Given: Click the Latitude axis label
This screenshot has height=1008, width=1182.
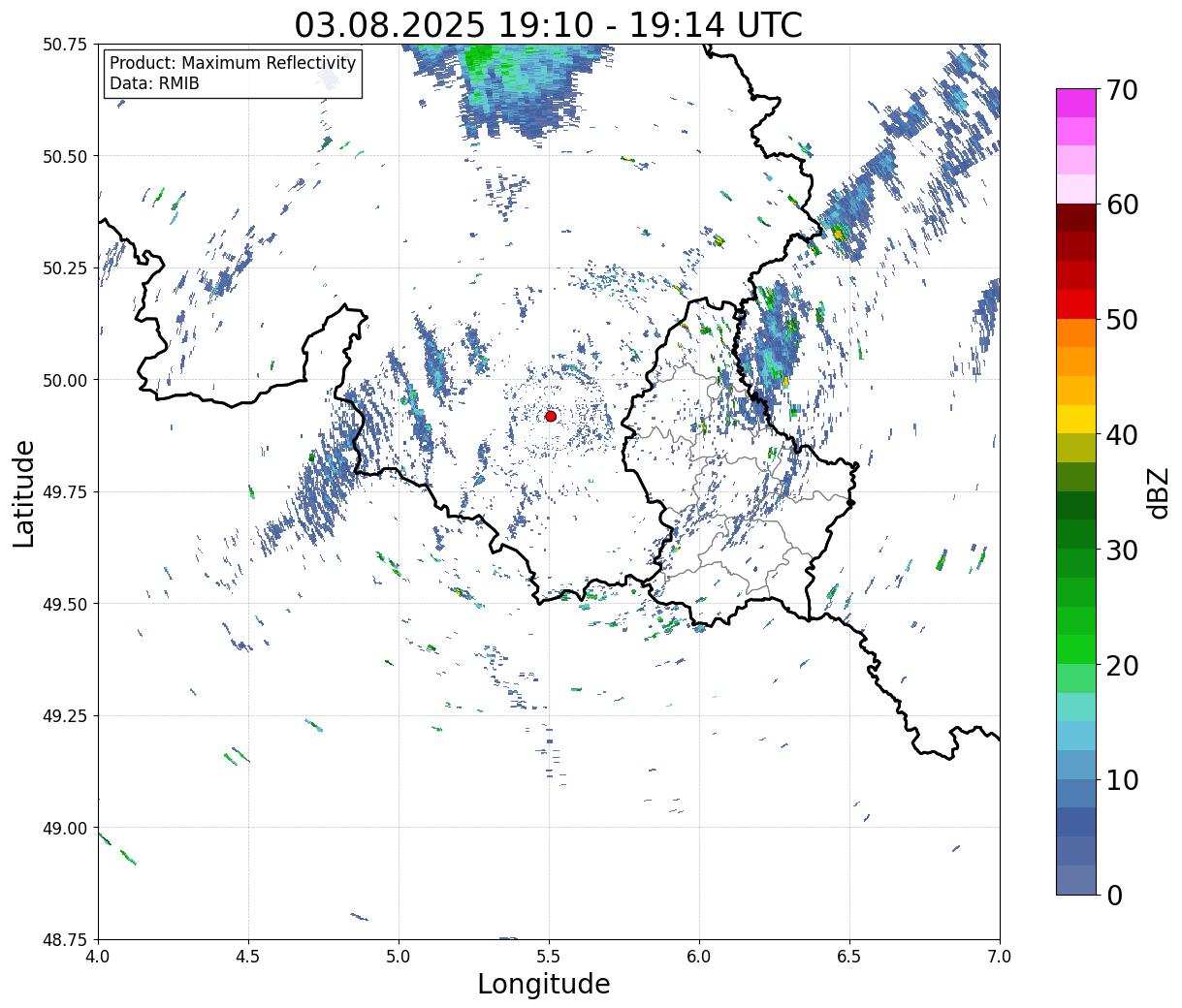Looking at the screenshot, I should (24, 492).
